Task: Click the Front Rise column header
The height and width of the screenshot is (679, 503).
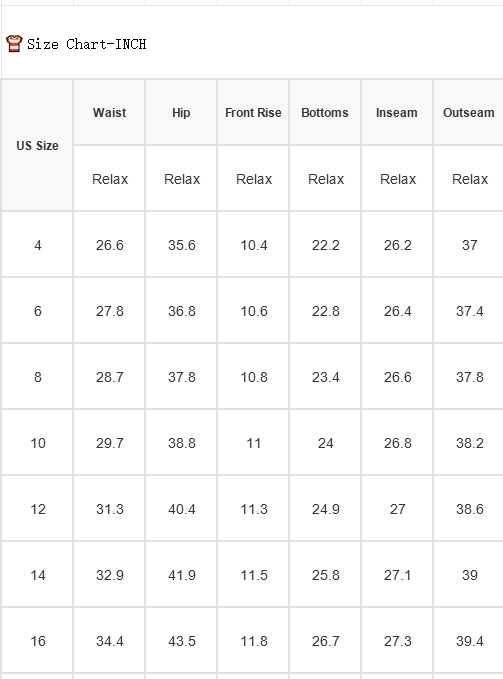Action: (253, 113)
